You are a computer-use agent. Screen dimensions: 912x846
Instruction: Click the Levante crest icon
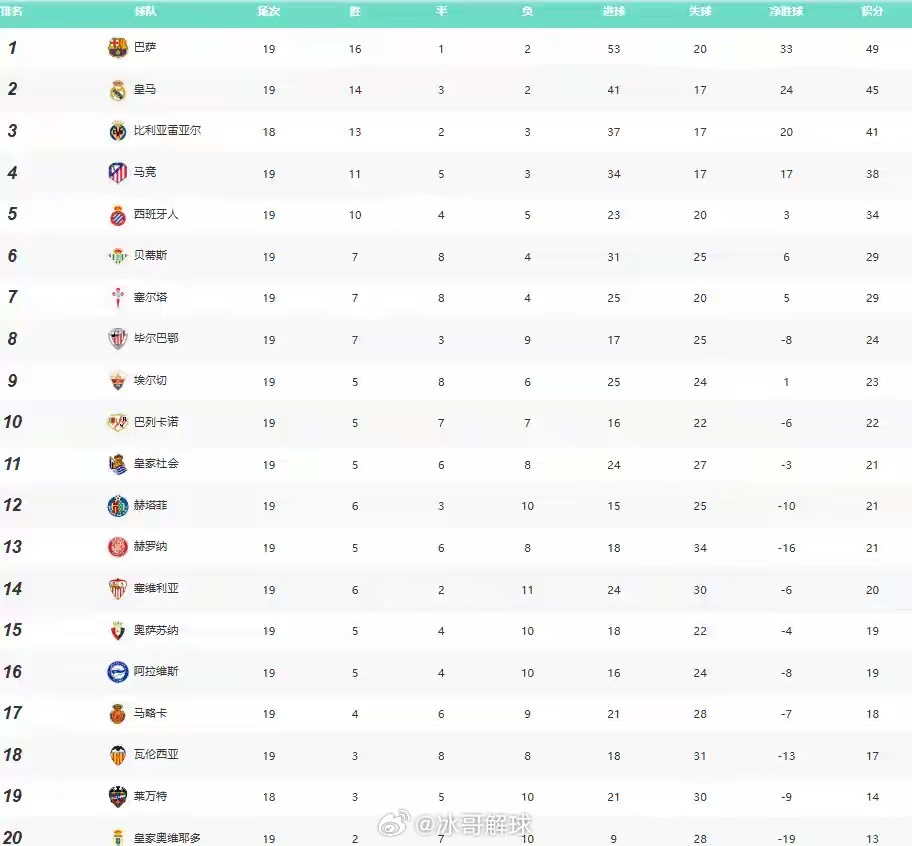click(x=117, y=797)
